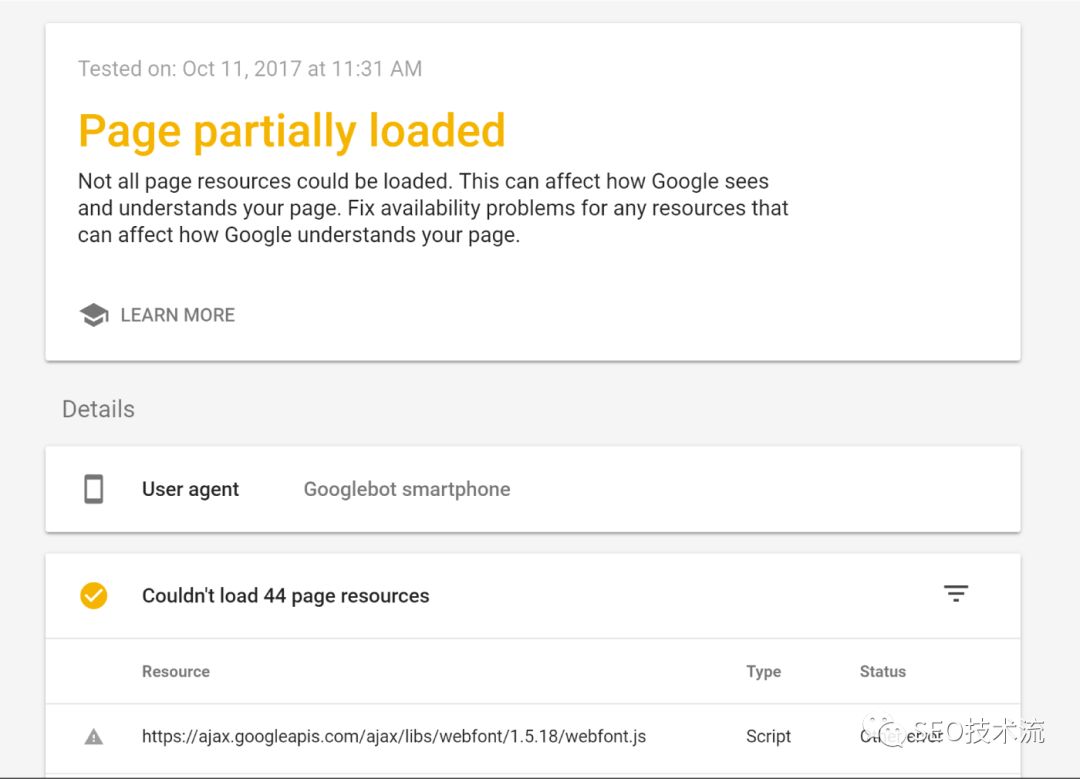Image resolution: width=1080 pixels, height=779 pixels.
Task: Click the smartphone user agent icon
Action: [93, 489]
